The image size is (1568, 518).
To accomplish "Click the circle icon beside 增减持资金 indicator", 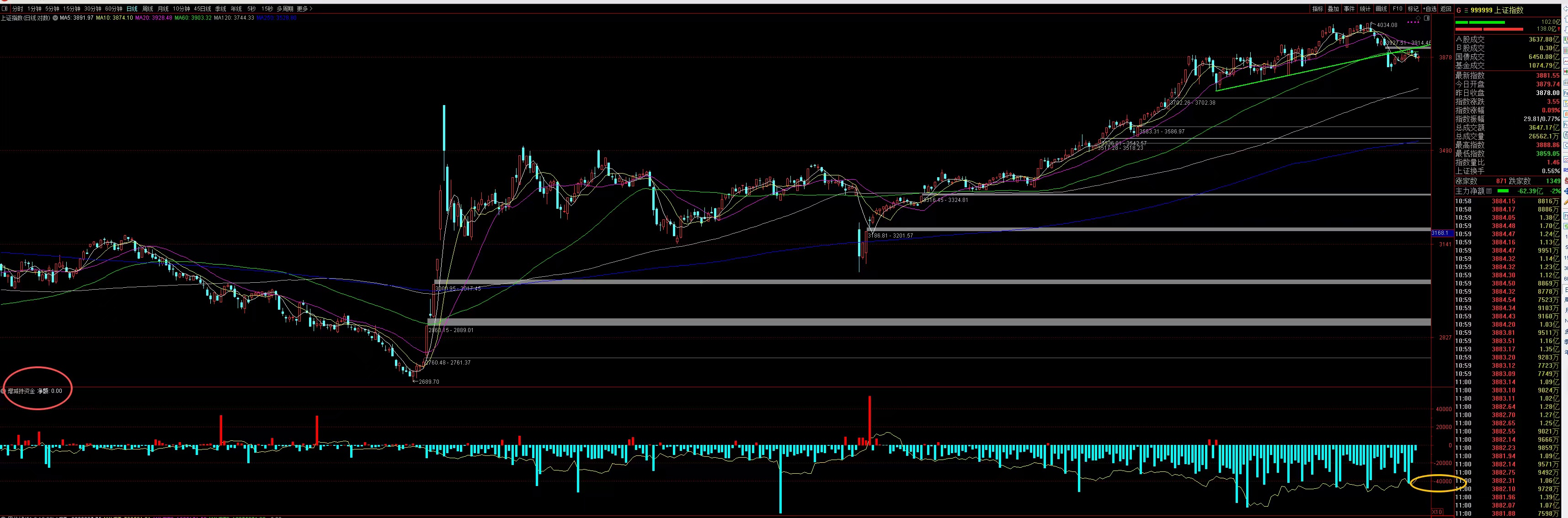I will (4, 391).
